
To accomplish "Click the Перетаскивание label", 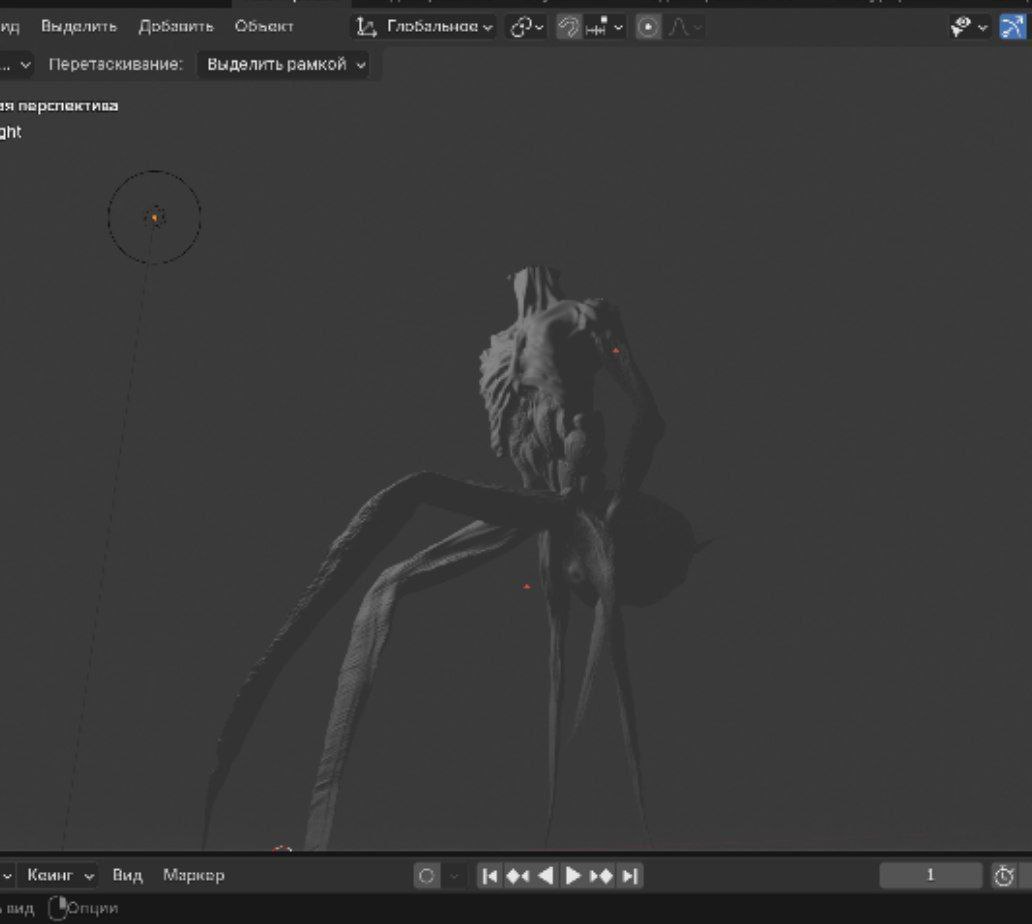I will (x=115, y=64).
